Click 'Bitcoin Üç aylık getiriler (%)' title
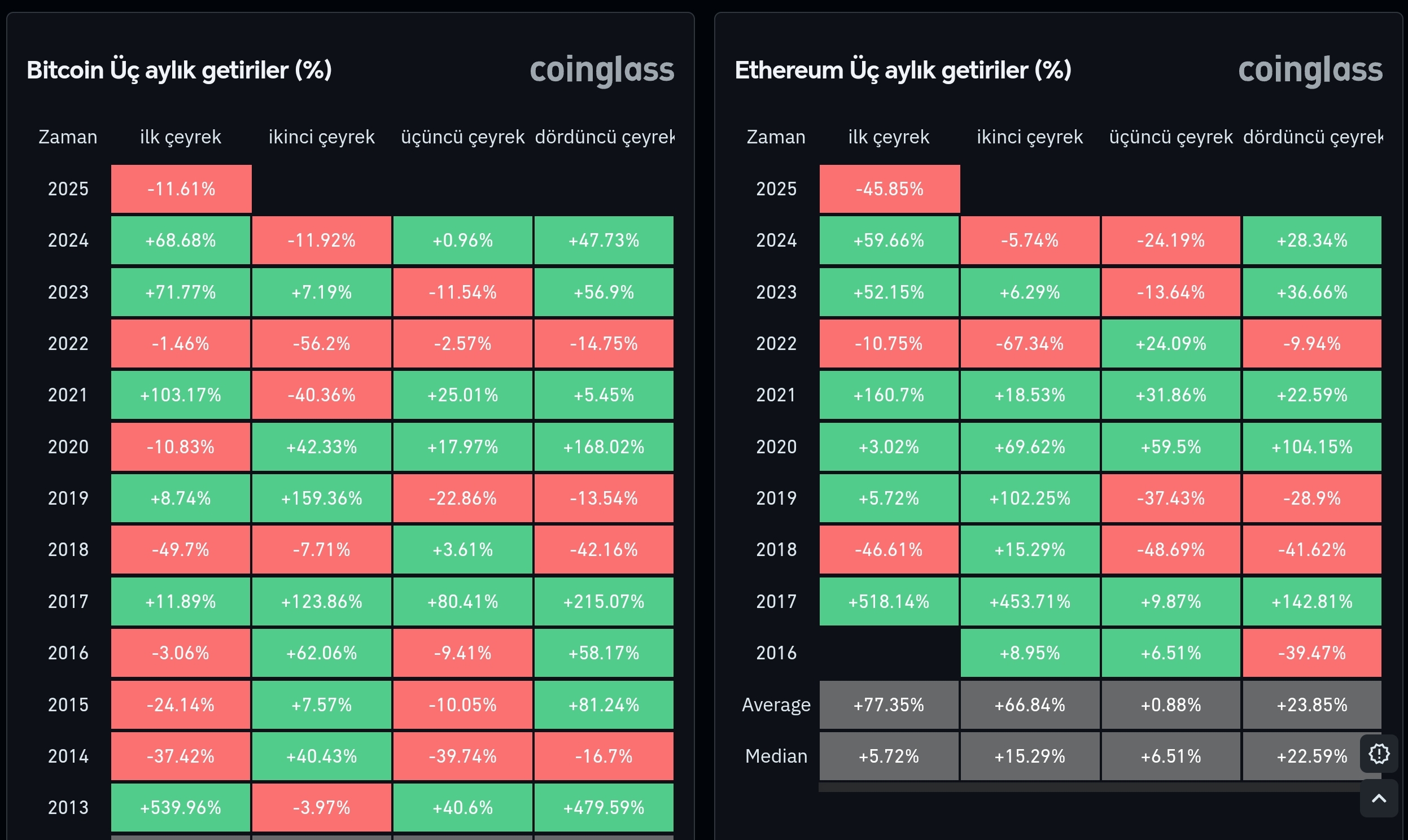Image resolution: width=1408 pixels, height=840 pixels. (x=179, y=70)
